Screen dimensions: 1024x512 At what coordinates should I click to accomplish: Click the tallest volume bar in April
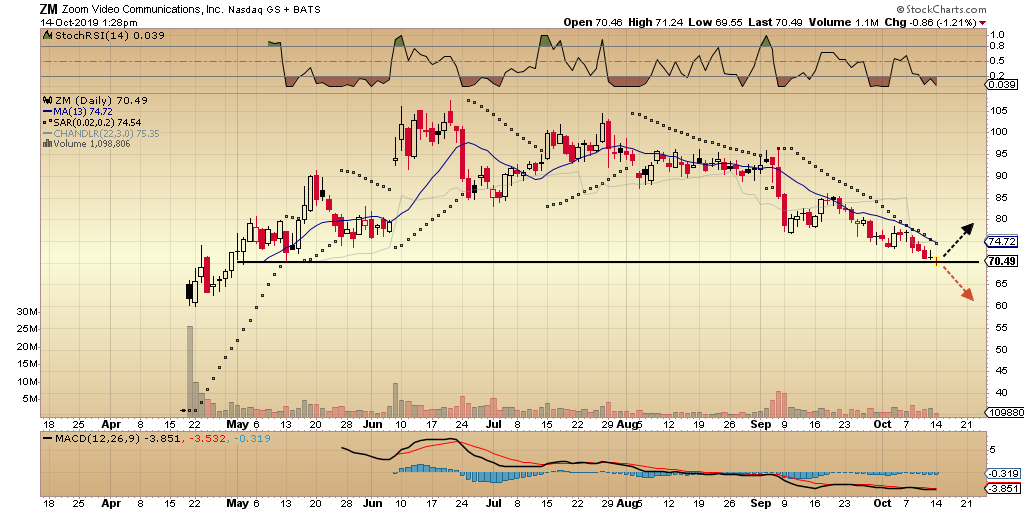coord(190,372)
